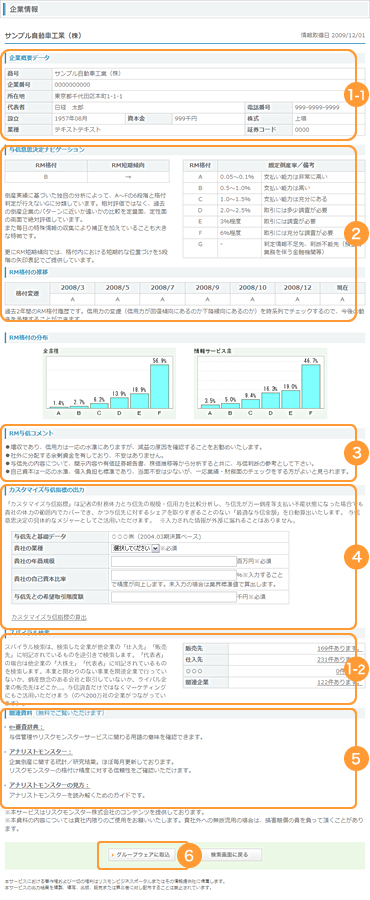This screenshot has width=370, height=900.
Task: Open the 販売先 169件 link
Action: coord(341,649)
